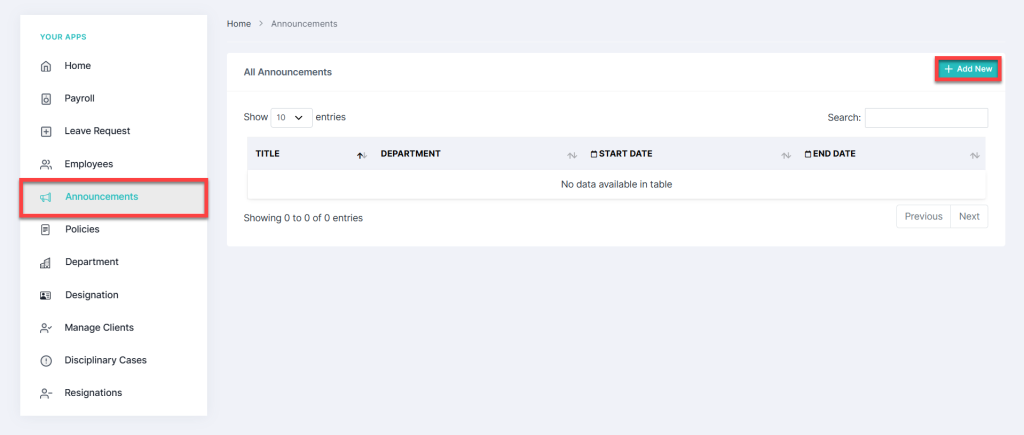Click the Leave Request plus-box icon
1024x435 pixels.
[x=46, y=131]
